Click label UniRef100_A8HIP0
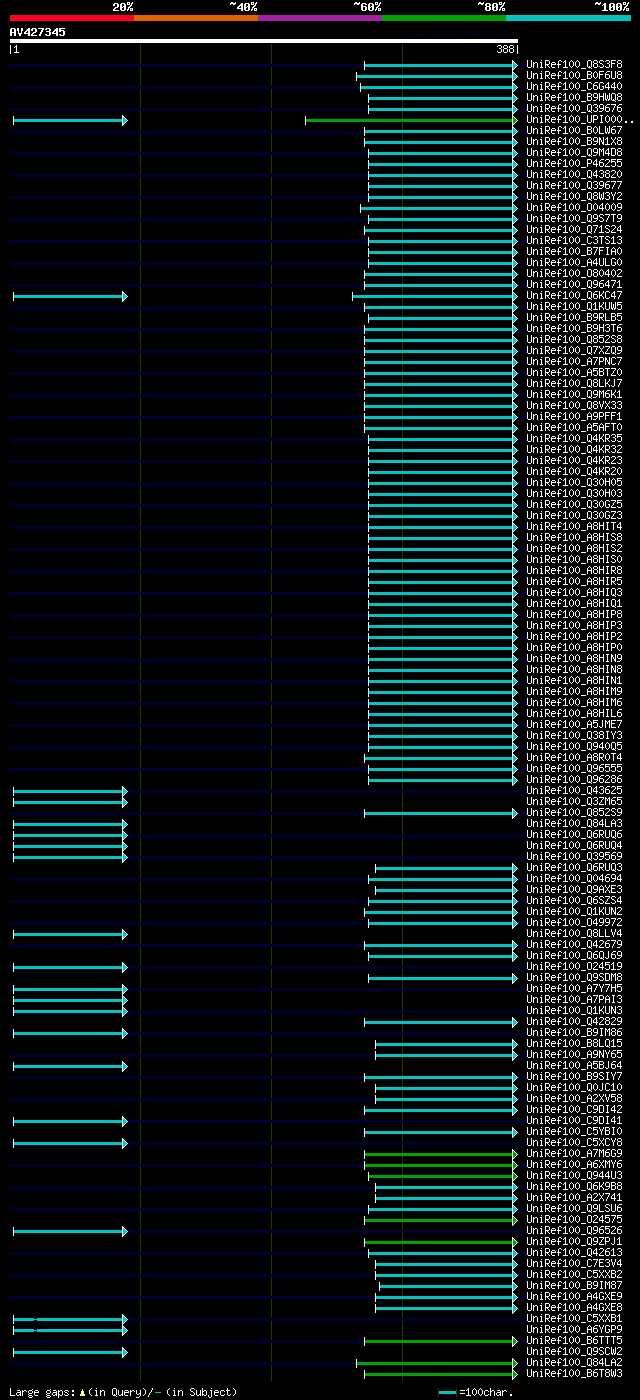This screenshot has width=640, height=1400. tap(574, 647)
